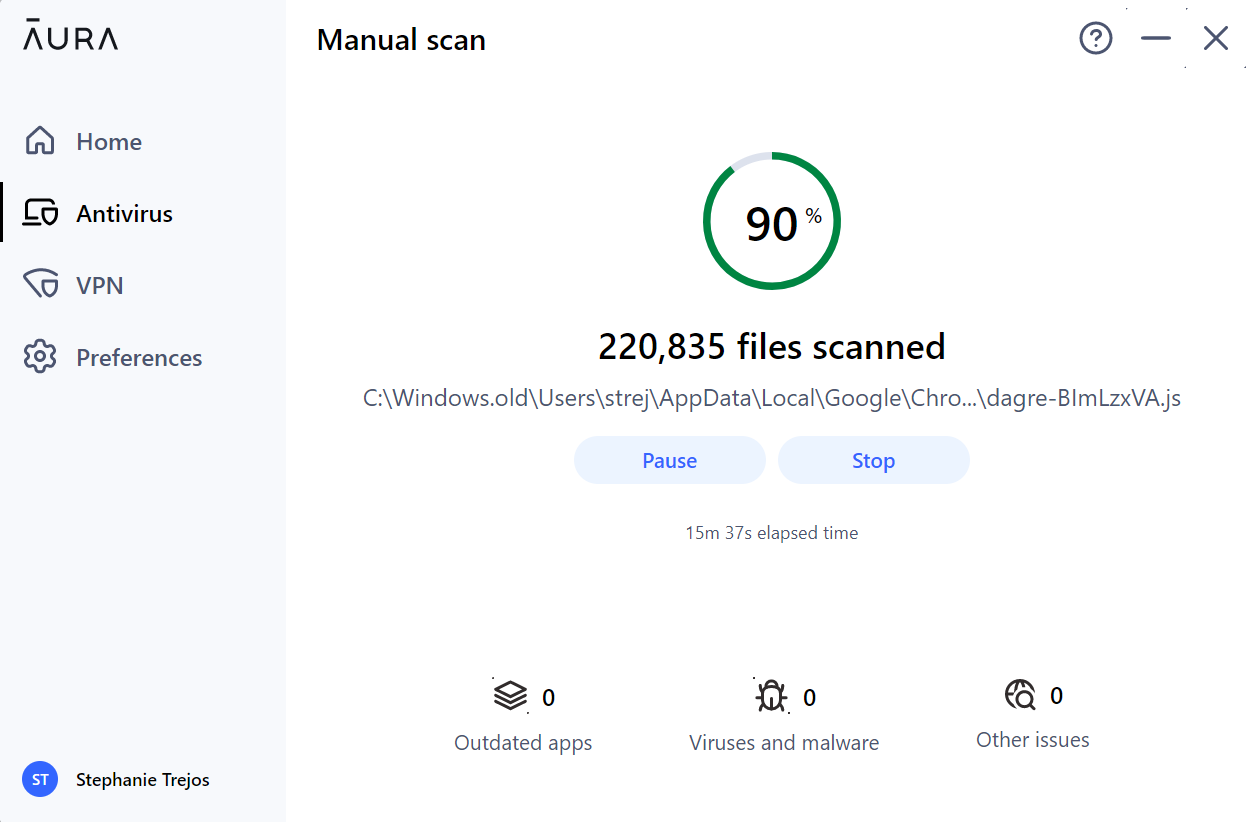Open help via question mark icon
This screenshot has width=1254, height=822.
pos(1096,39)
